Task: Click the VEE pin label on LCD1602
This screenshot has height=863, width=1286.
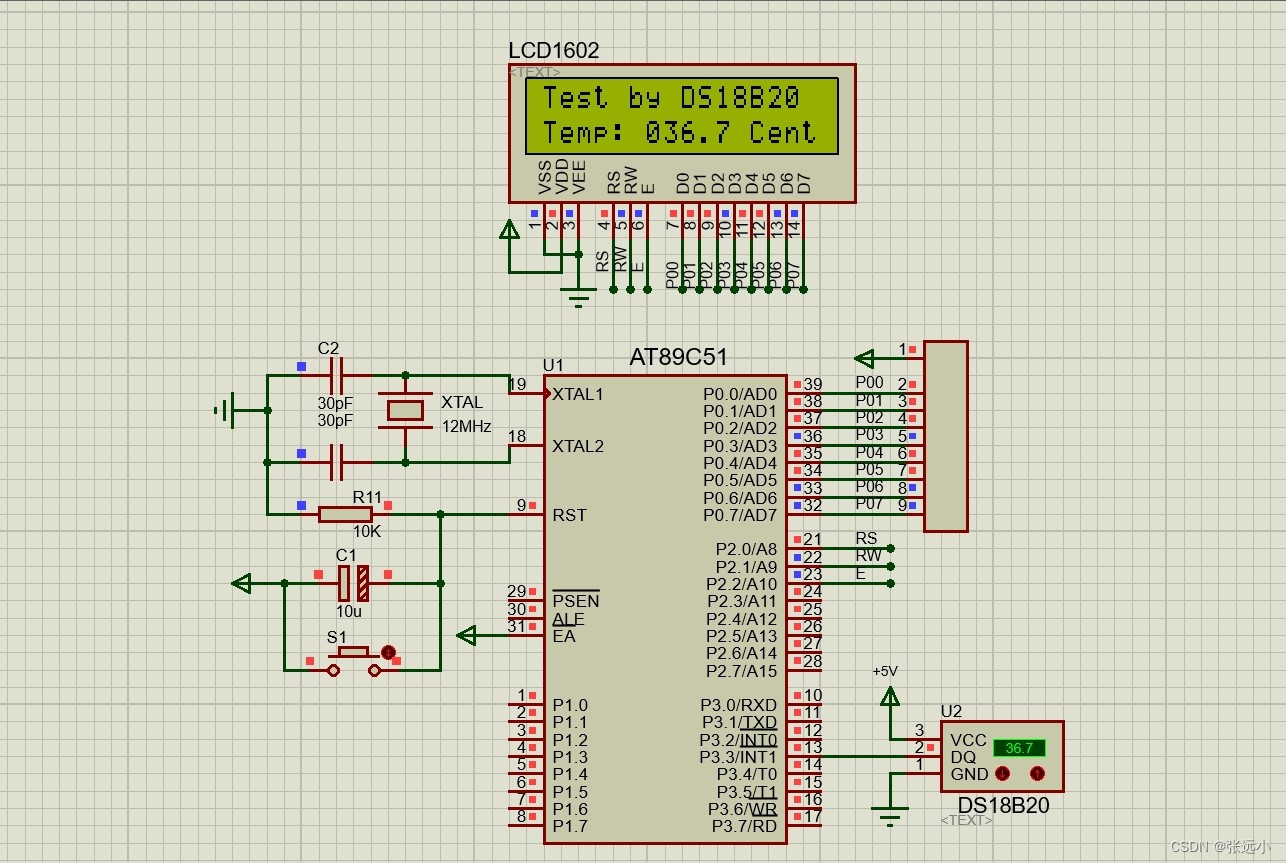Action: (x=579, y=177)
